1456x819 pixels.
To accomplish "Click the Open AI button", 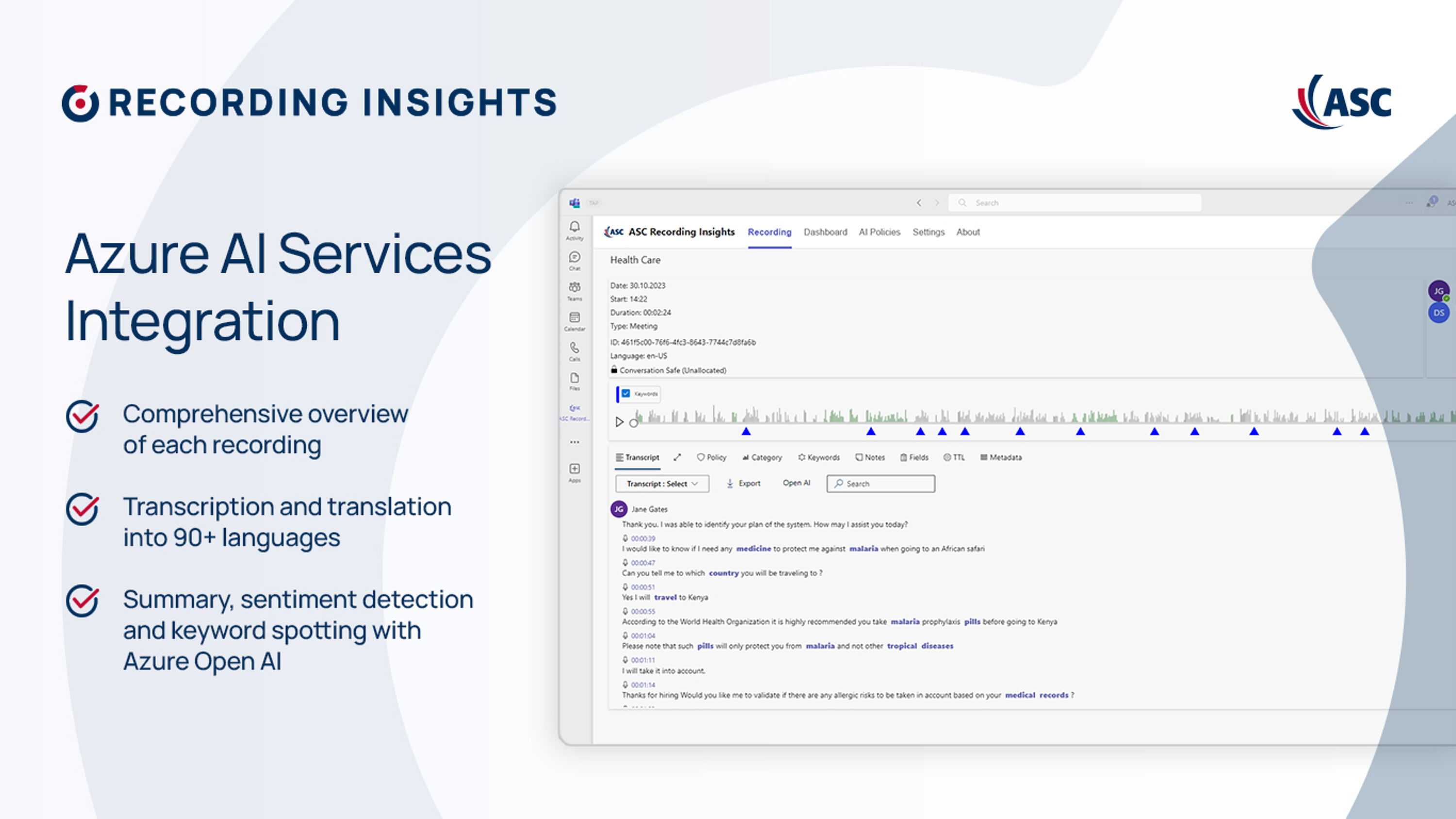I will tap(796, 483).
